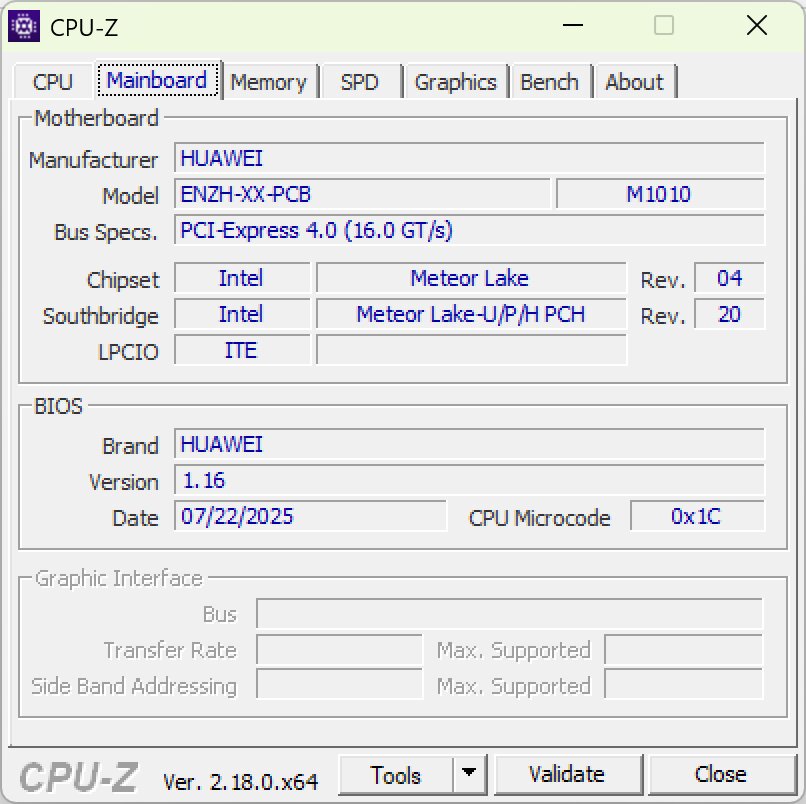Image resolution: width=806 pixels, height=804 pixels.
Task: Close the window with the X icon
Action: point(757,25)
